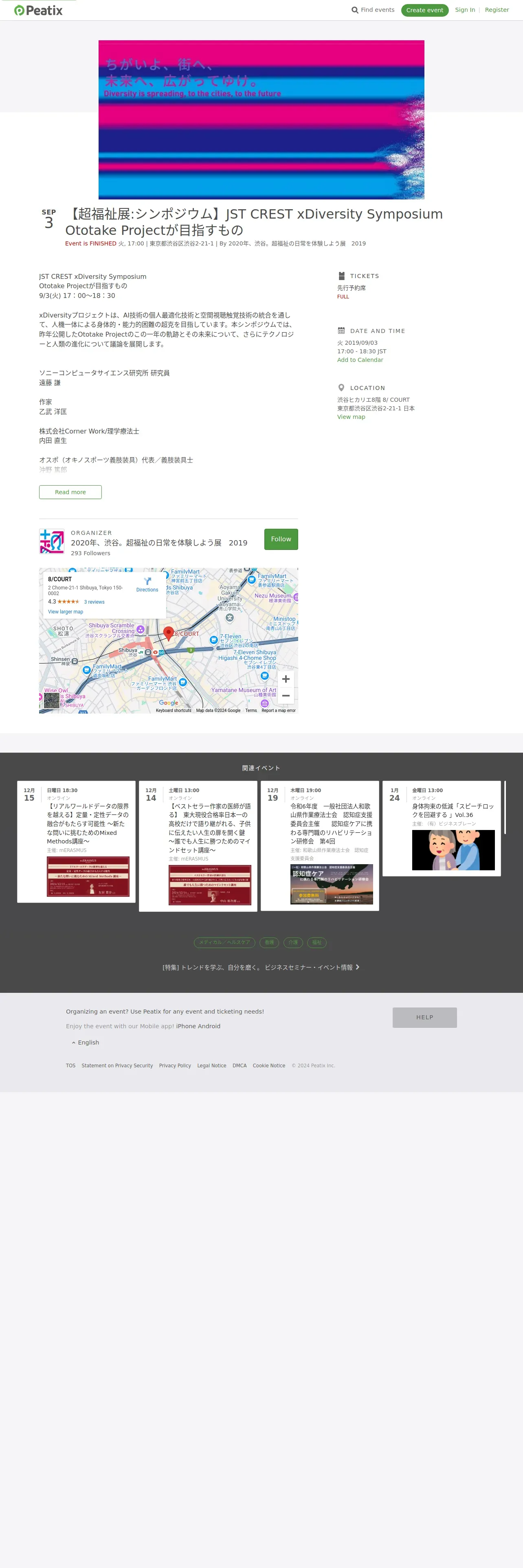Viewport: 523px width, 1568px height.
Task: Open Legal Notice footer link
Action: 211,1066
